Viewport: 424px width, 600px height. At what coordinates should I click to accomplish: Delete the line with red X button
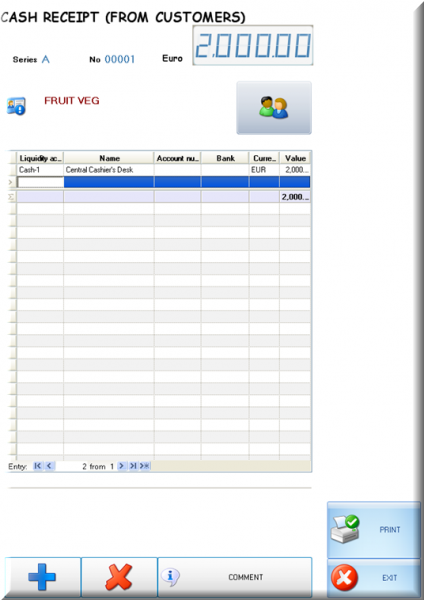point(119,577)
